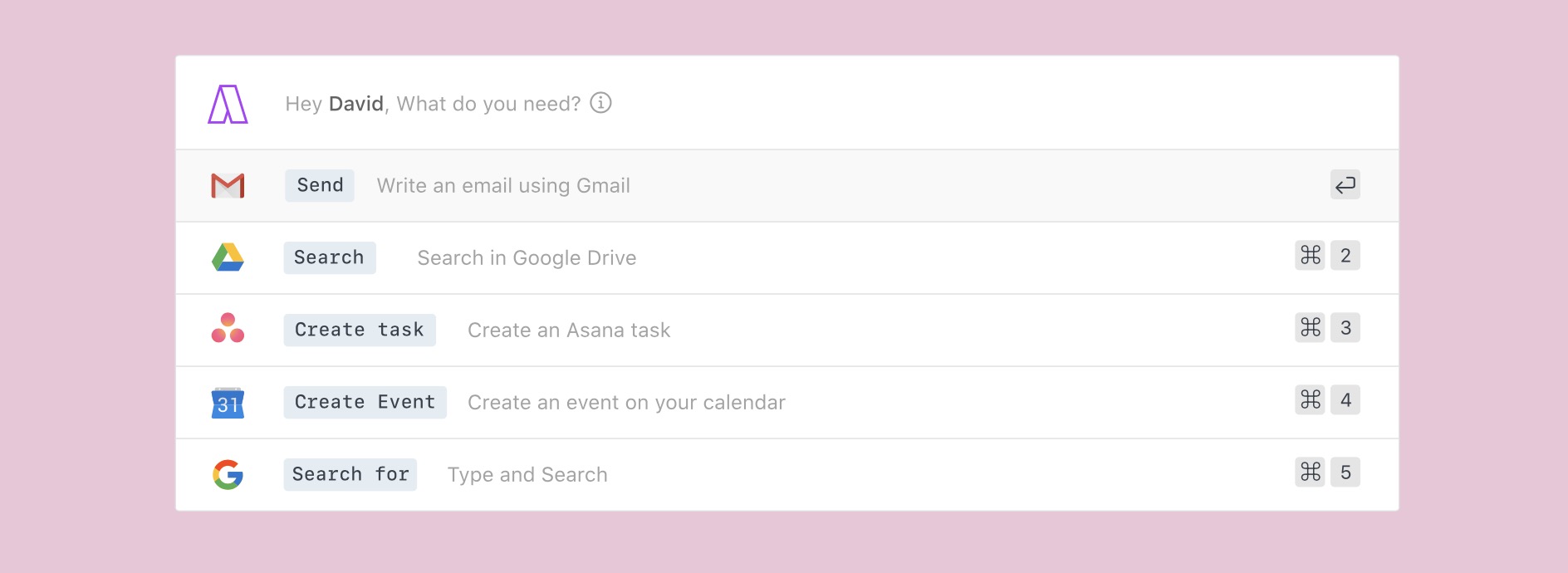
Task: Click the info circle beside the greeting
Action: 600,103
